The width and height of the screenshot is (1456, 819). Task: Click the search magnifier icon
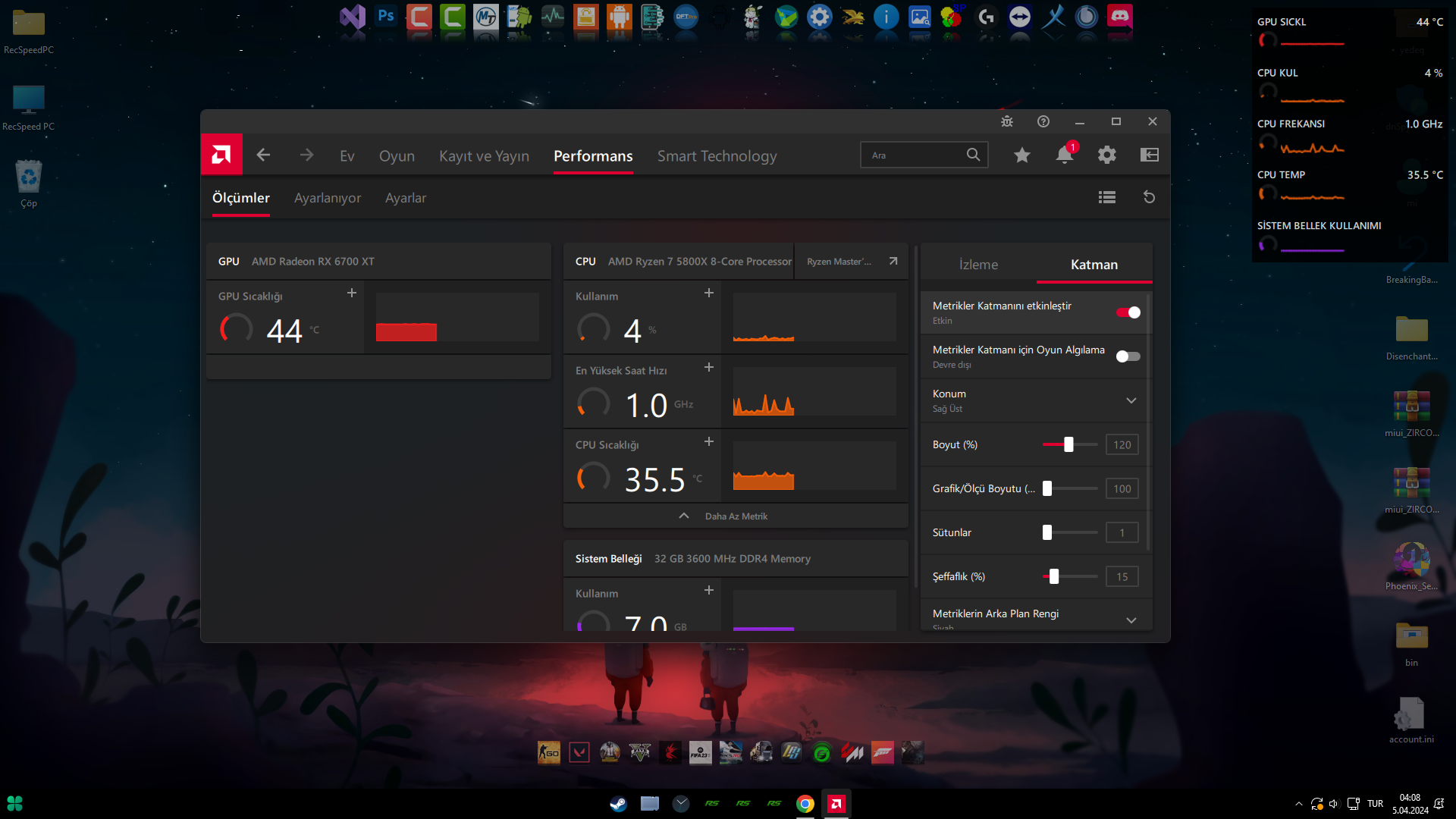pos(973,155)
